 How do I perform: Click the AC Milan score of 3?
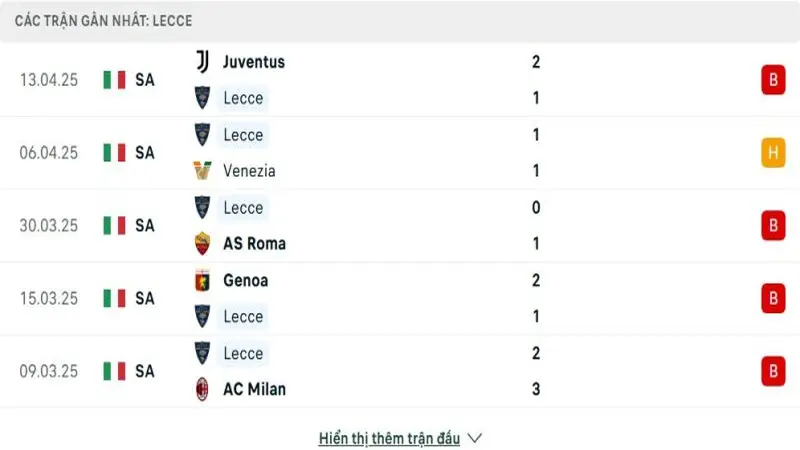coord(536,389)
